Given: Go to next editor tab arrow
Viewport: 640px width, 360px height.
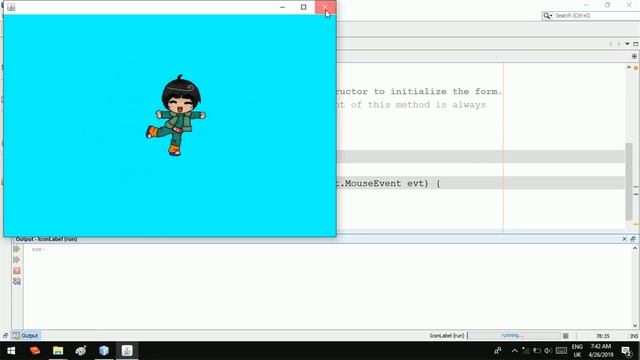Looking at the screenshot, I should click(x=619, y=44).
